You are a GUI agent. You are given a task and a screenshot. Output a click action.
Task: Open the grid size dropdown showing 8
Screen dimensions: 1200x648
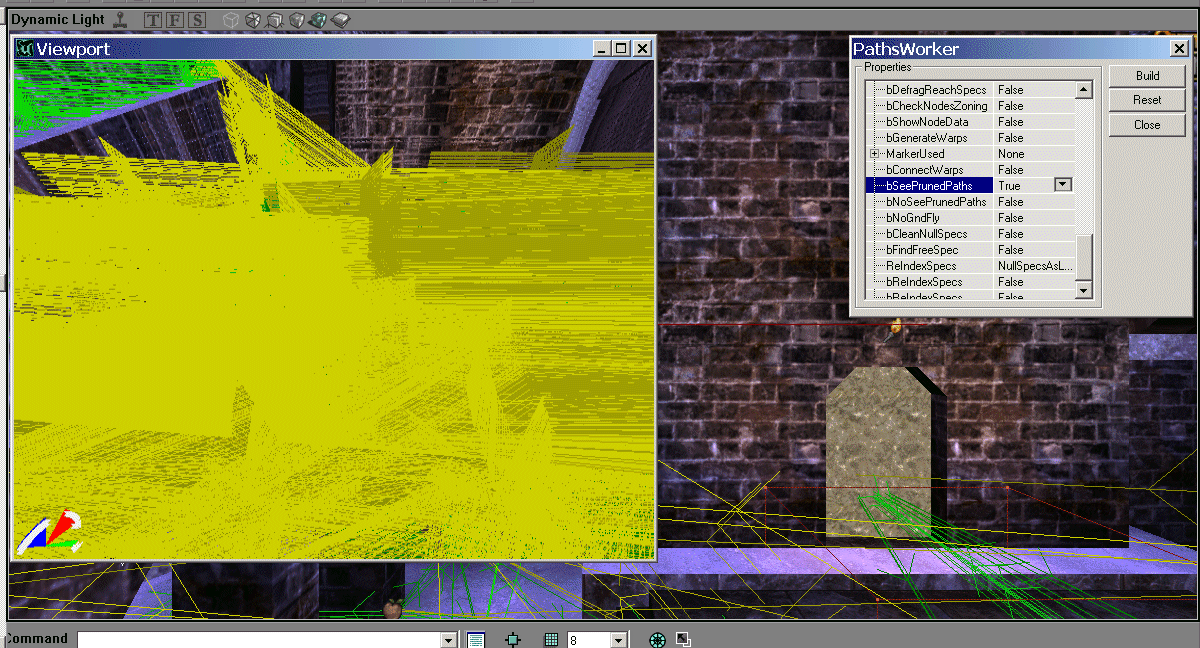coord(619,640)
